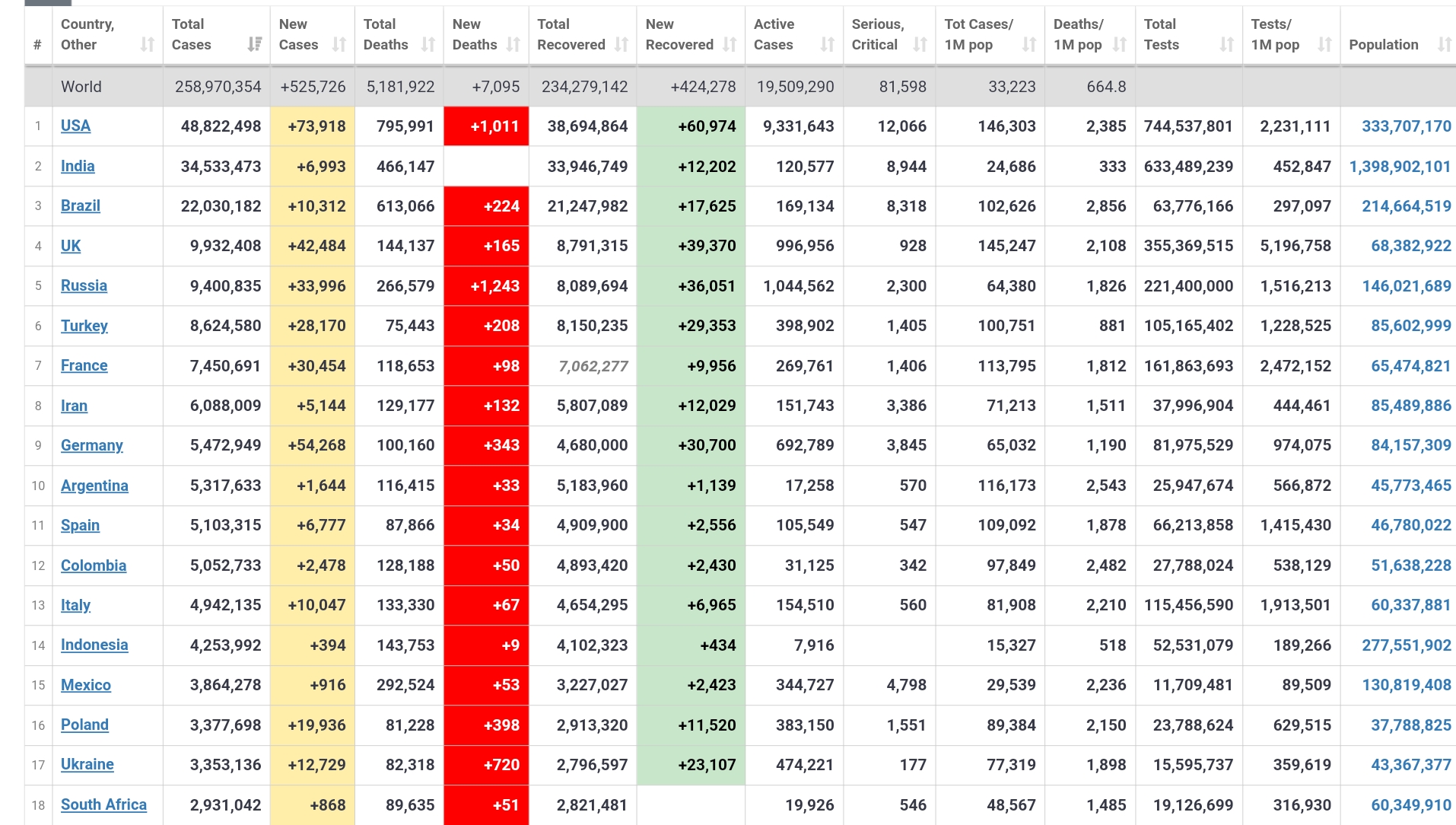Open the Germany country page
Viewport: 1456px width, 825px height.
pos(91,445)
